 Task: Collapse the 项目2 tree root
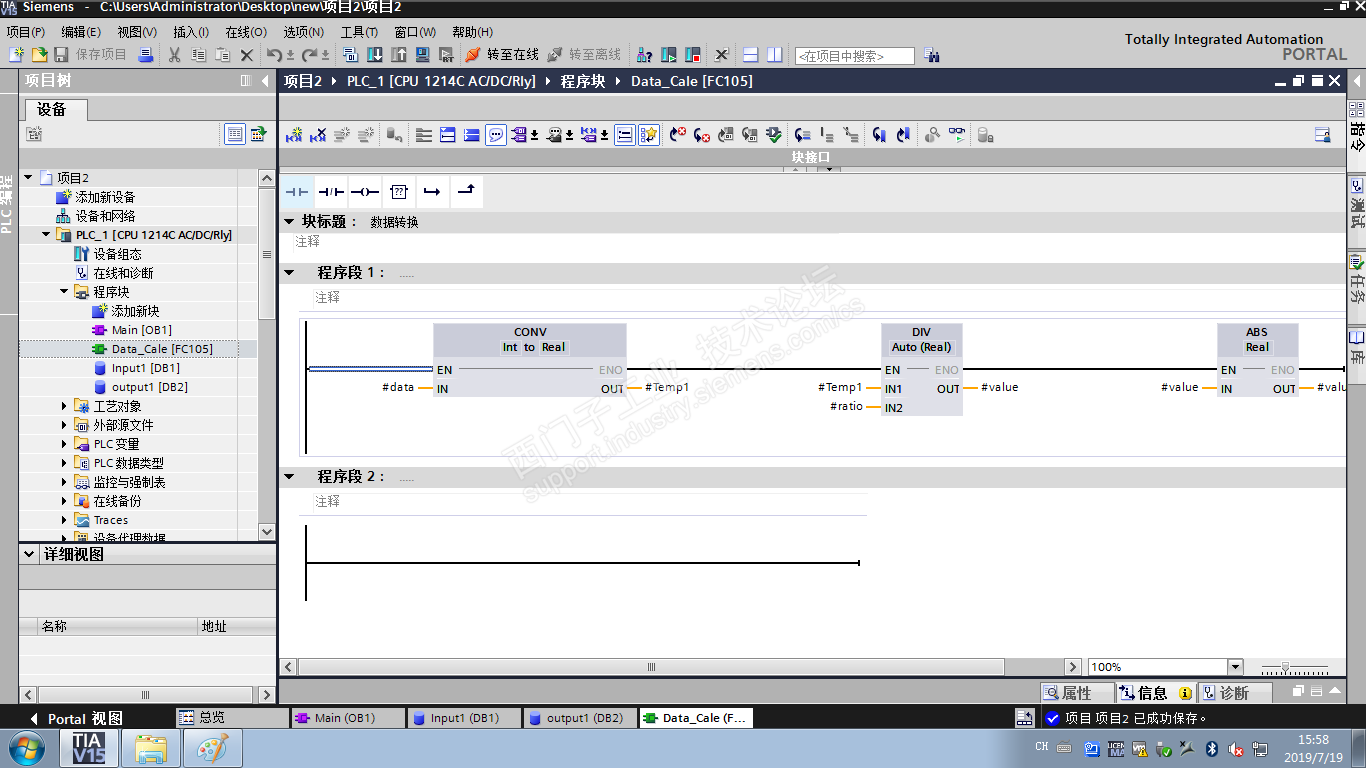click(29, 178)
